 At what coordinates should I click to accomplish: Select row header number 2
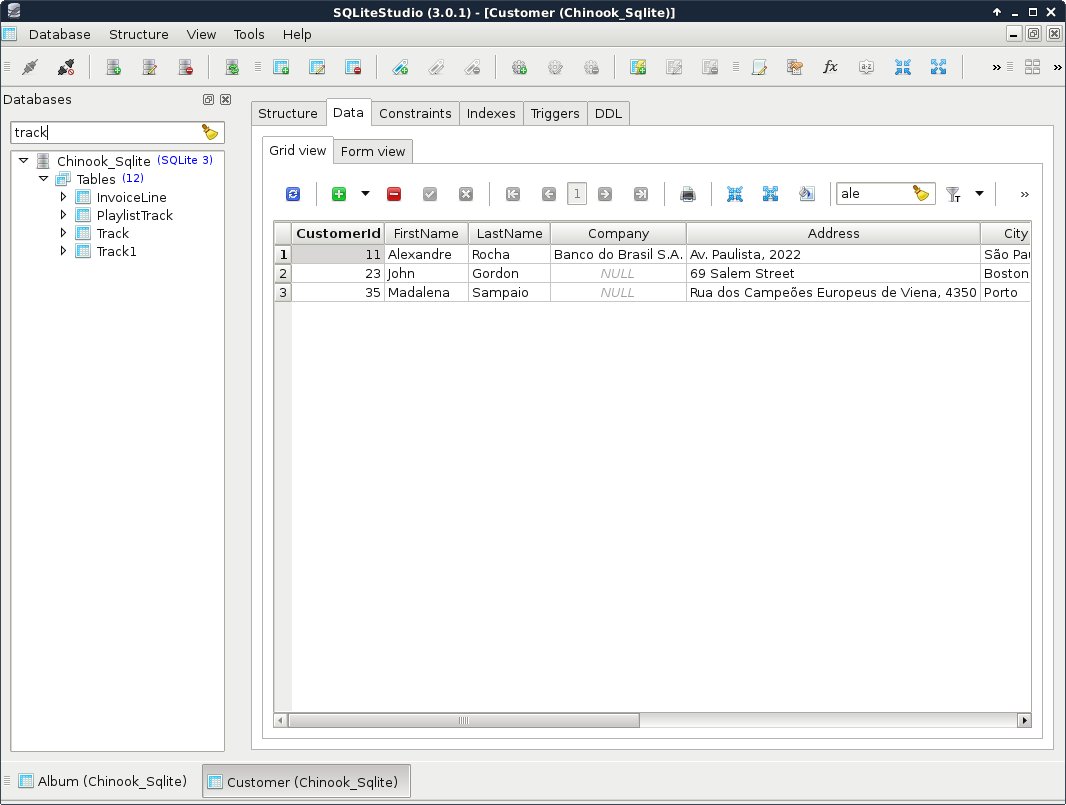(283, 273)
